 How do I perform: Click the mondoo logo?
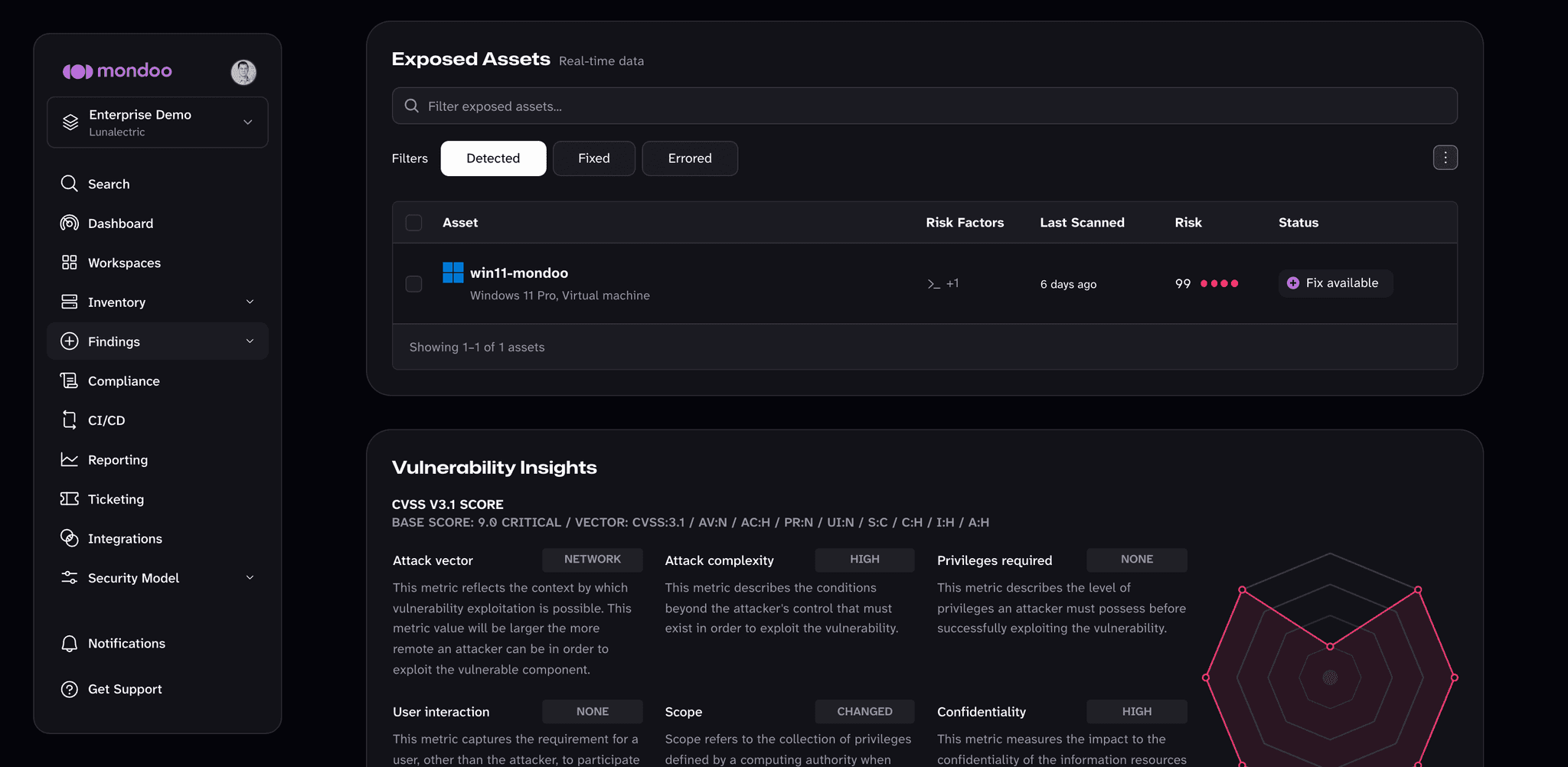[x=117, y=71]
